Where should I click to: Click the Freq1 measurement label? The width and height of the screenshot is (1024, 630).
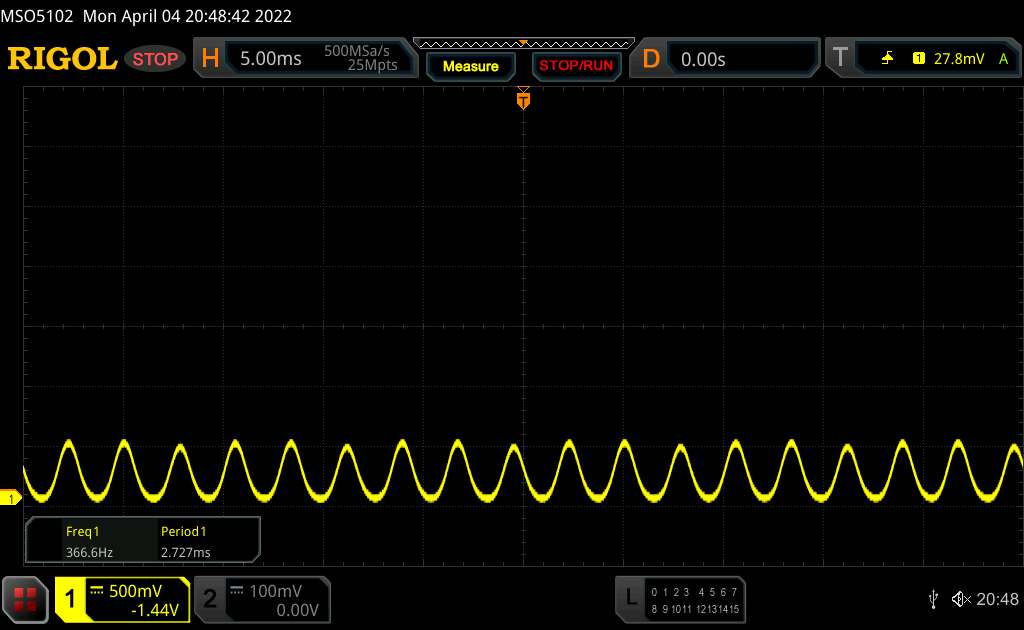tap(82, 531)
